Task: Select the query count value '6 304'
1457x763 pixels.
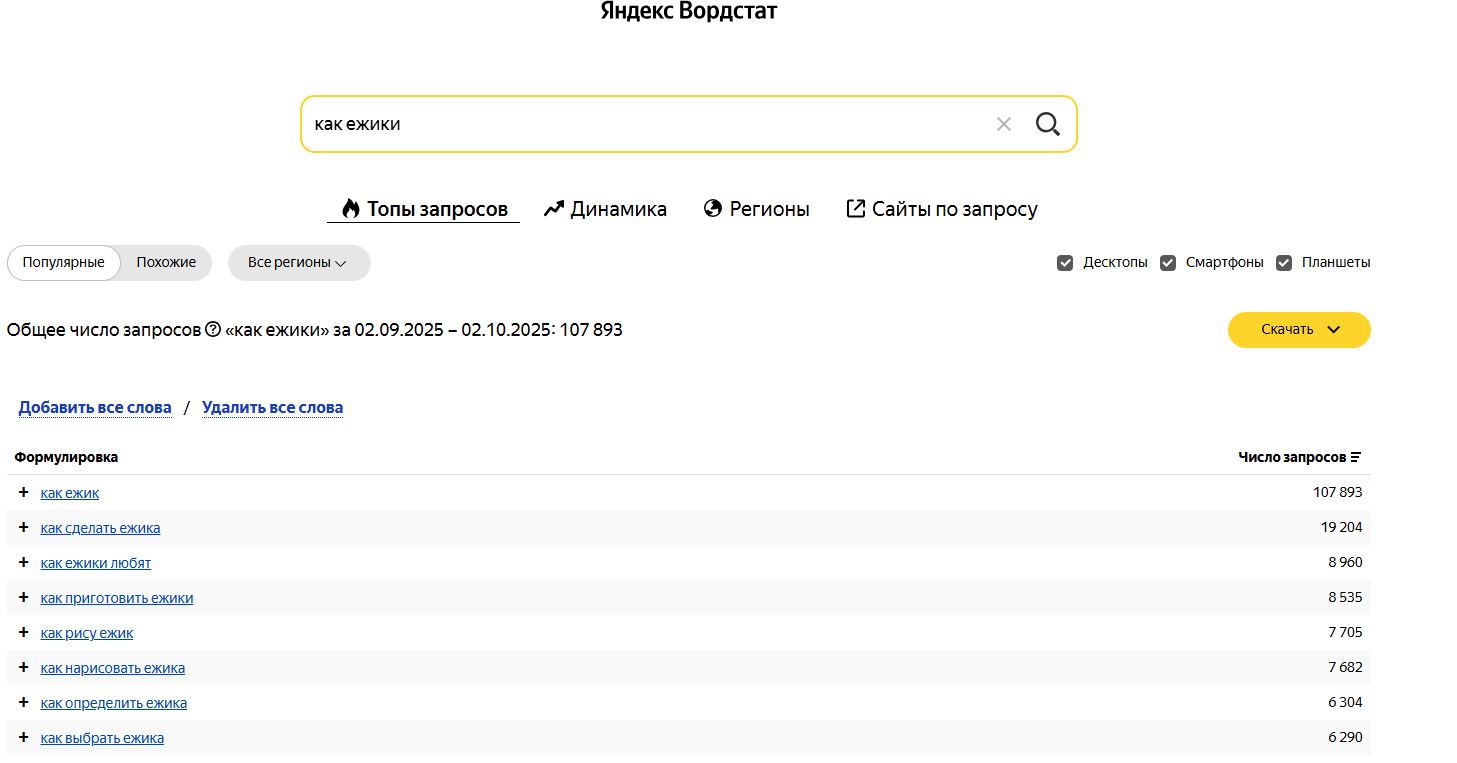Action: click(x=1345, y=702)
